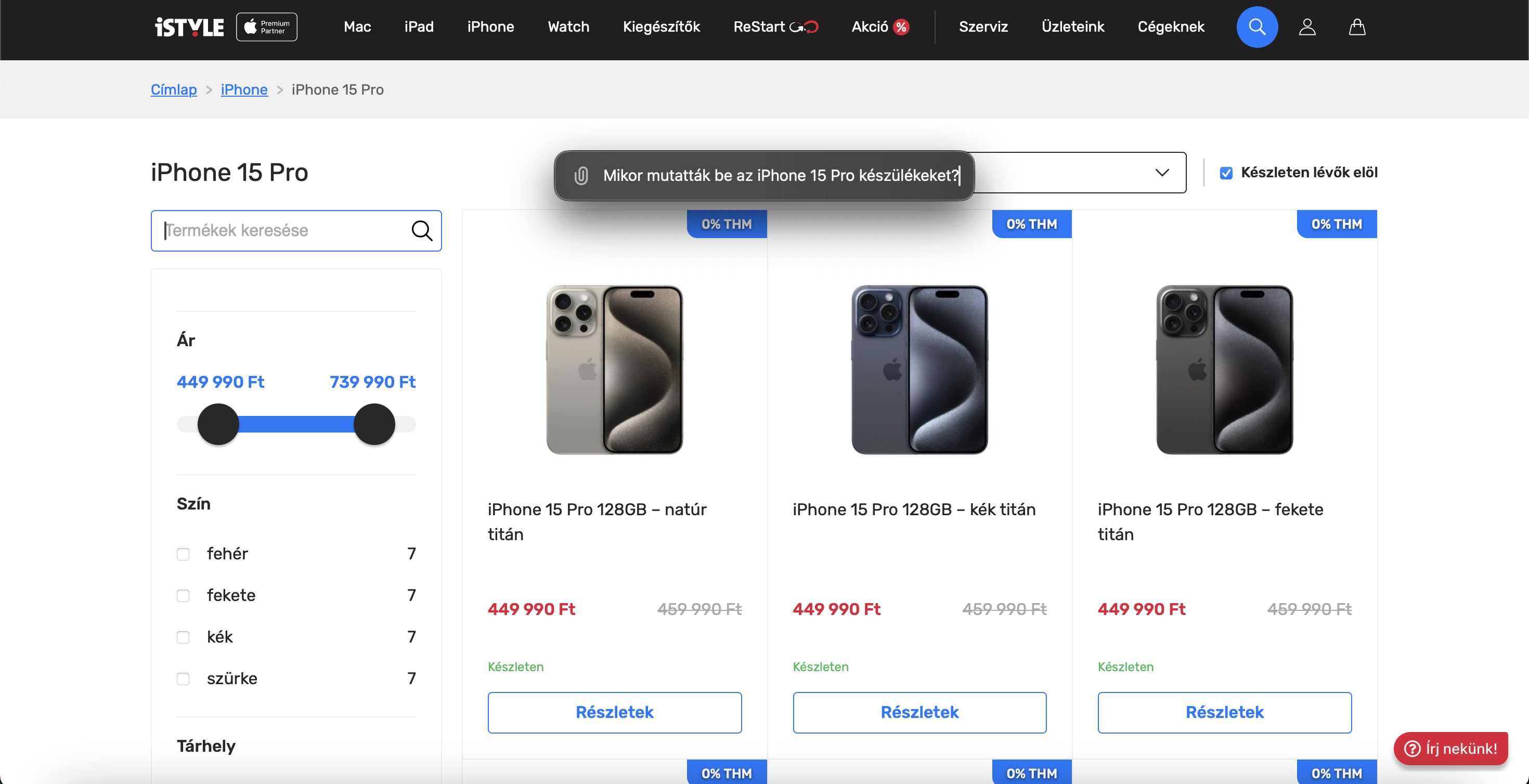Toggle the Készleten lévők elöl checkbox

pyautogui.click(x=1226, y=173)
